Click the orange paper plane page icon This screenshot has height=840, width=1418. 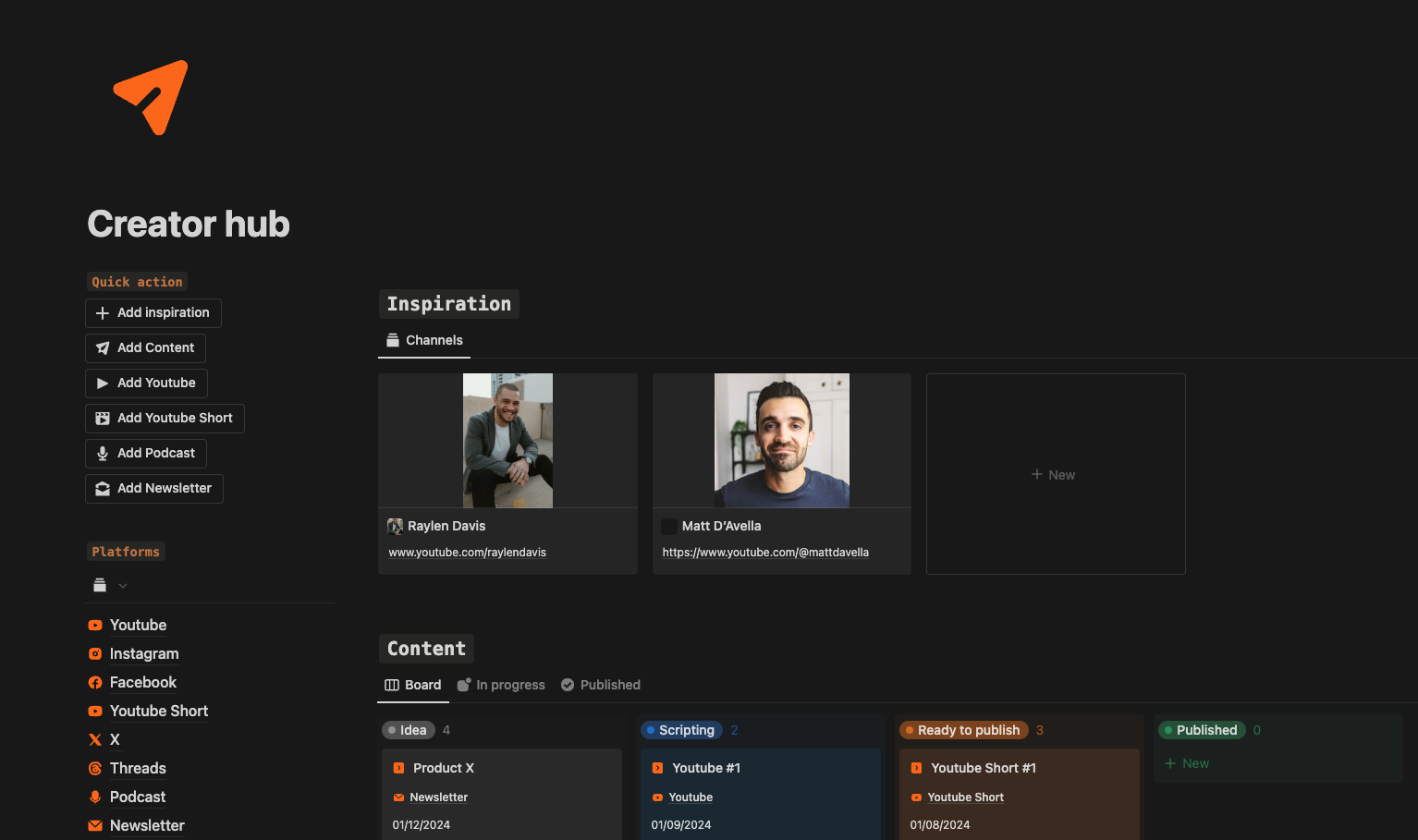pyautogui.click(x=151, y=97)
